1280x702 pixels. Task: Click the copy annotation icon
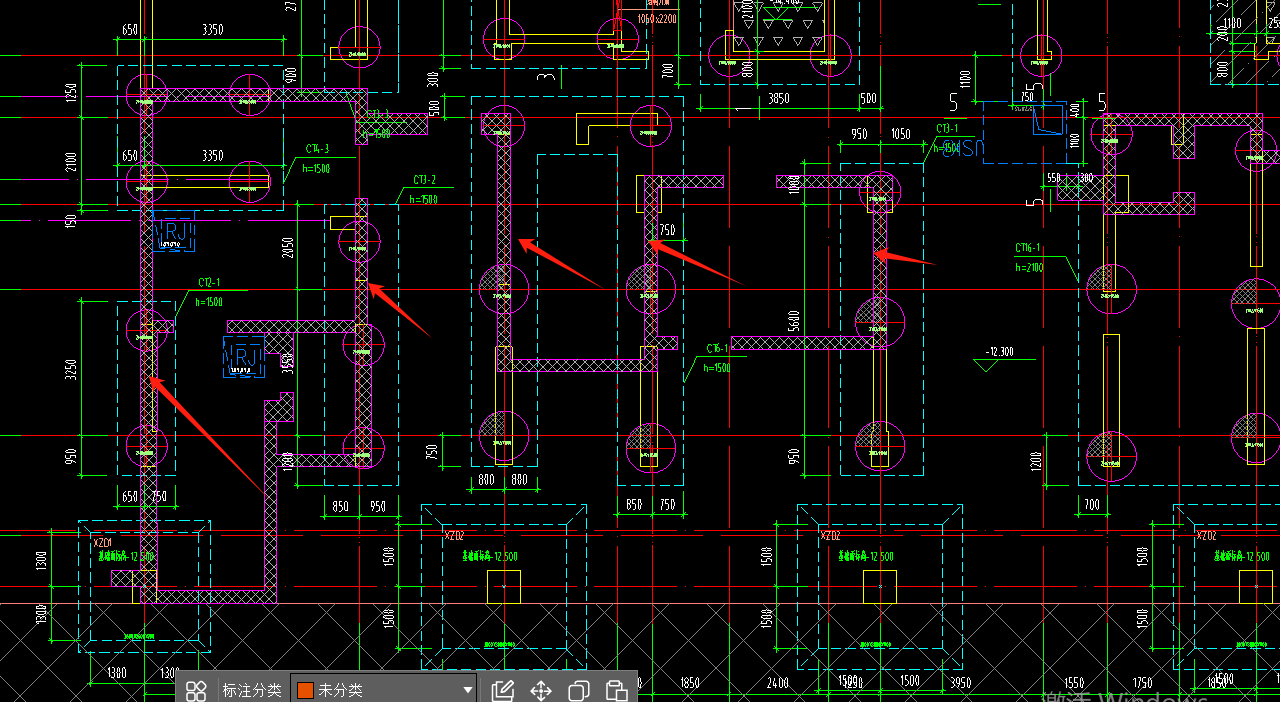point(579,690)
